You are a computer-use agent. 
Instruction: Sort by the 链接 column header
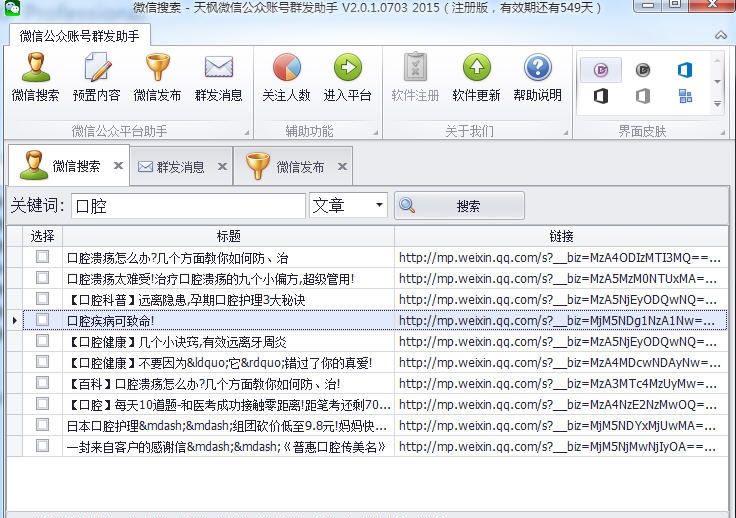[561, 236]
